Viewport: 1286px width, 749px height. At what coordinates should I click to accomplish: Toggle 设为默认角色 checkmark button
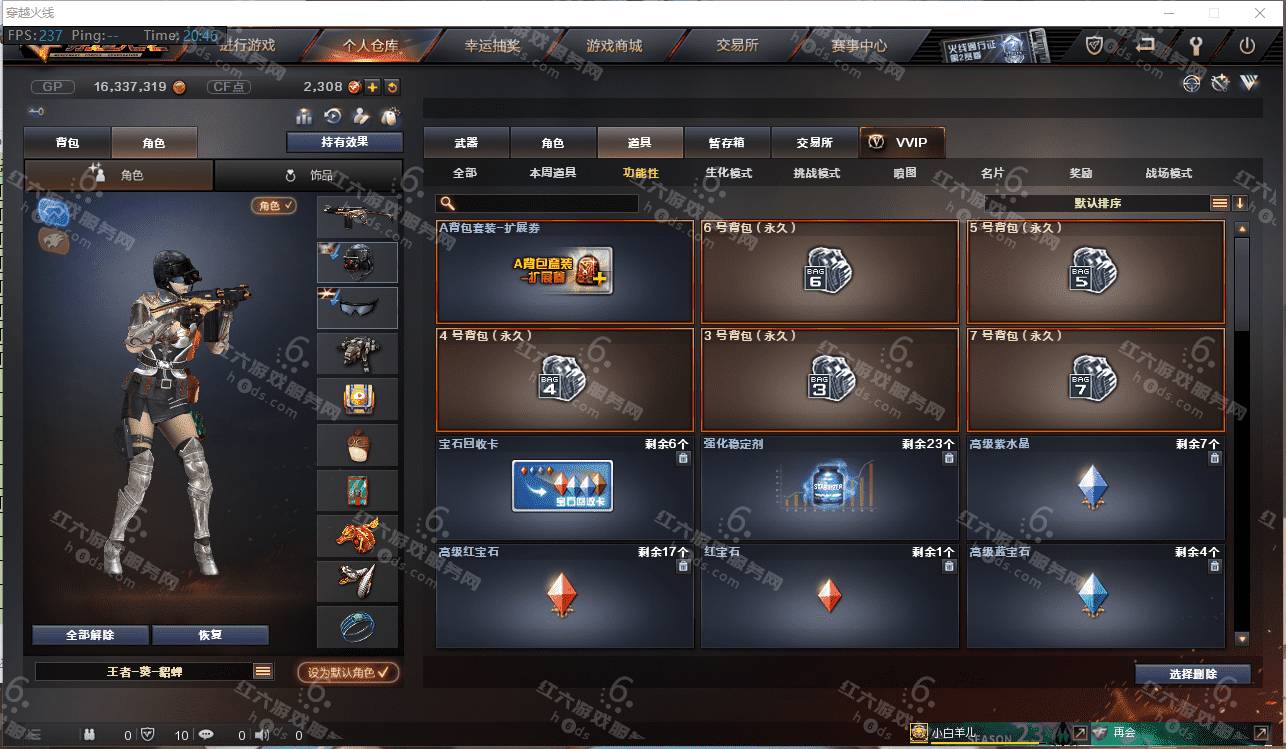pos(348,672)
